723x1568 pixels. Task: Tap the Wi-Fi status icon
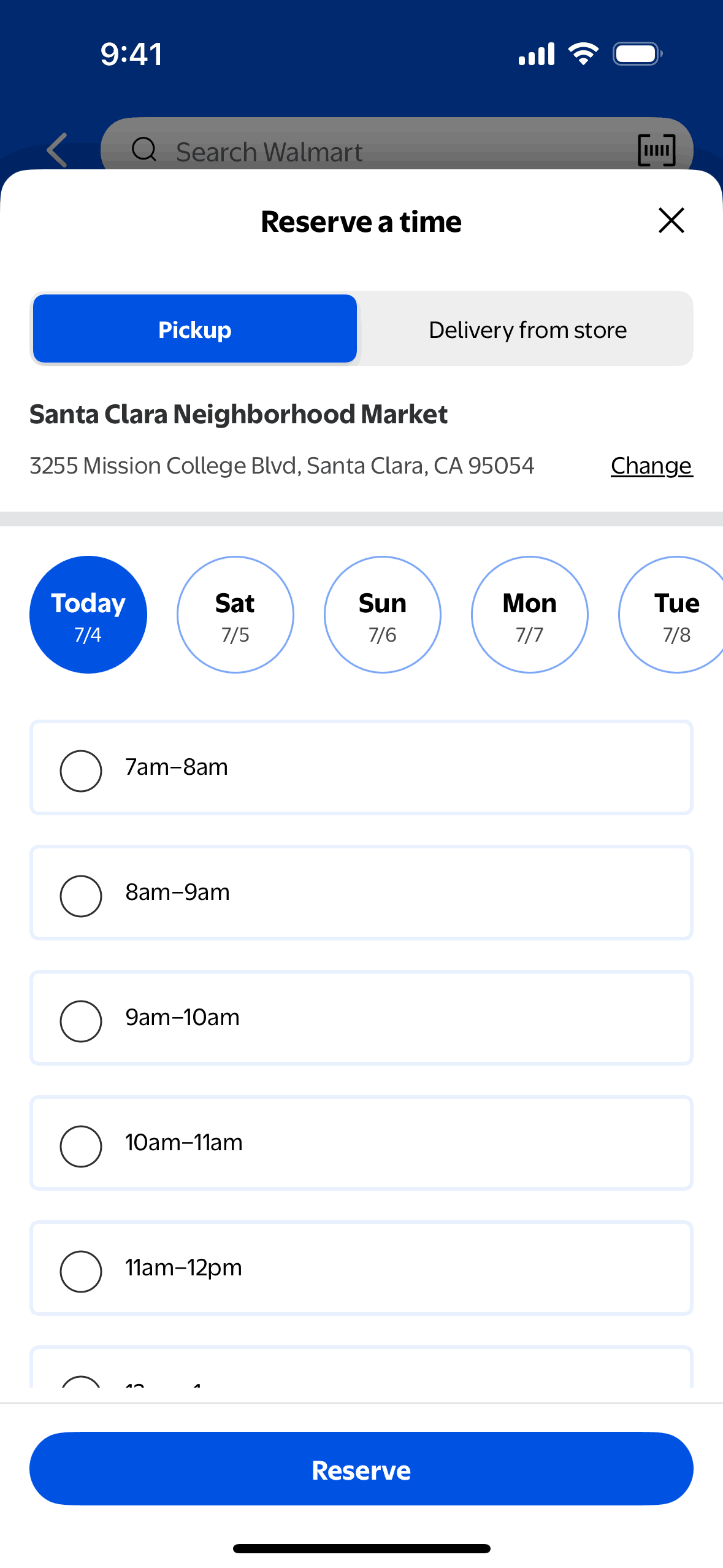click(583, 54)
